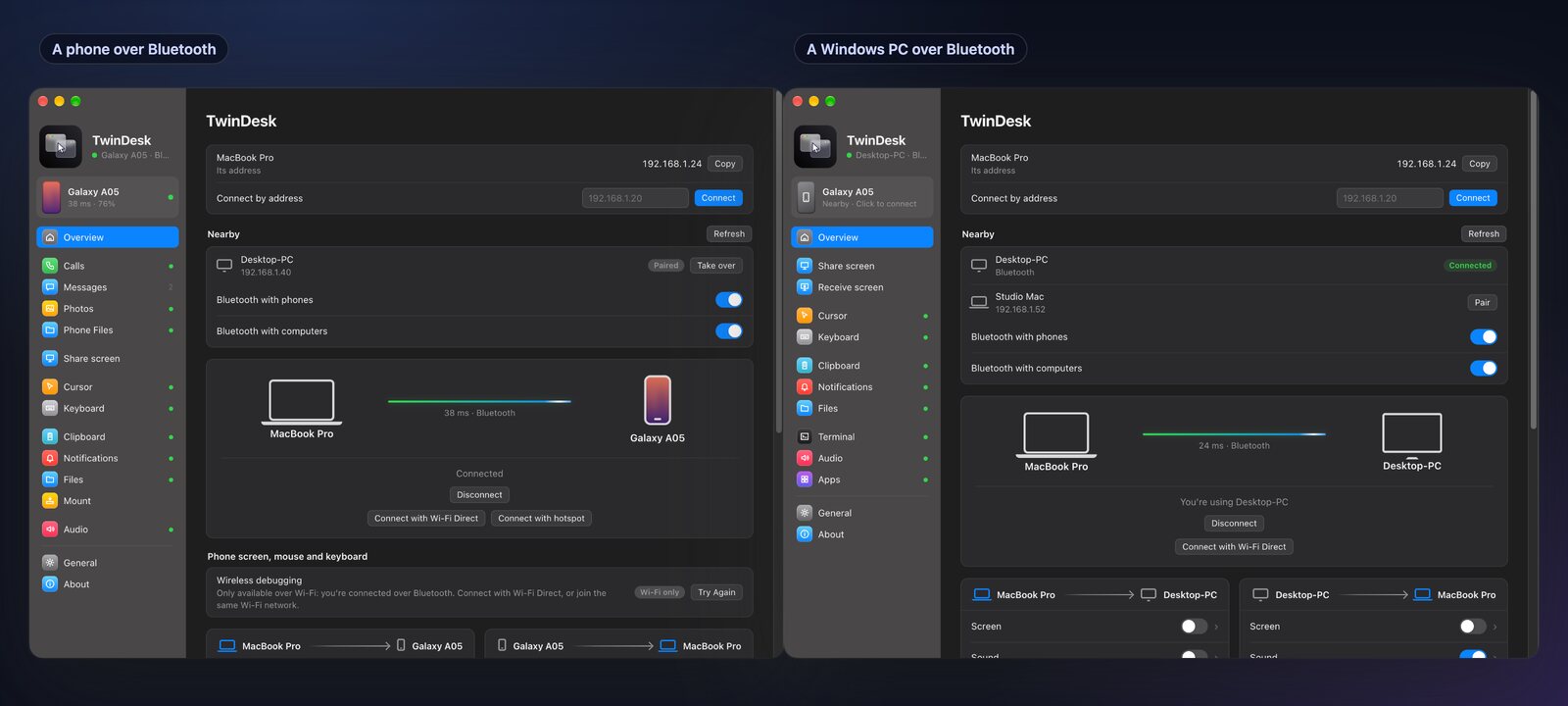Open Clipboard in the phone window sidebar
This screenshot has width=1568, height=706.
pos(108,437)
